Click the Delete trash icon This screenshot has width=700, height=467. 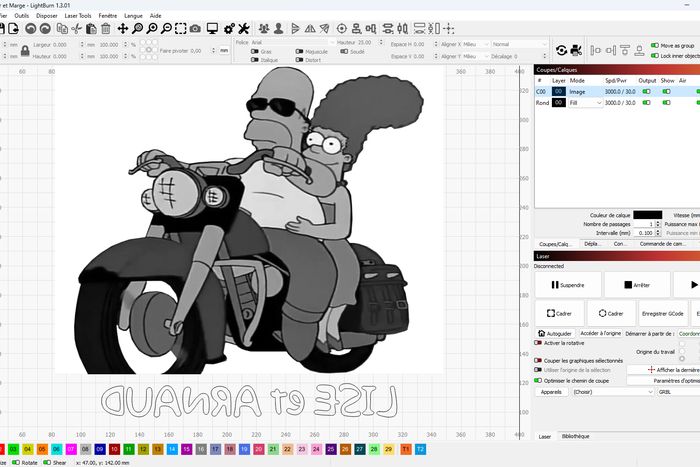pos(106,29)
